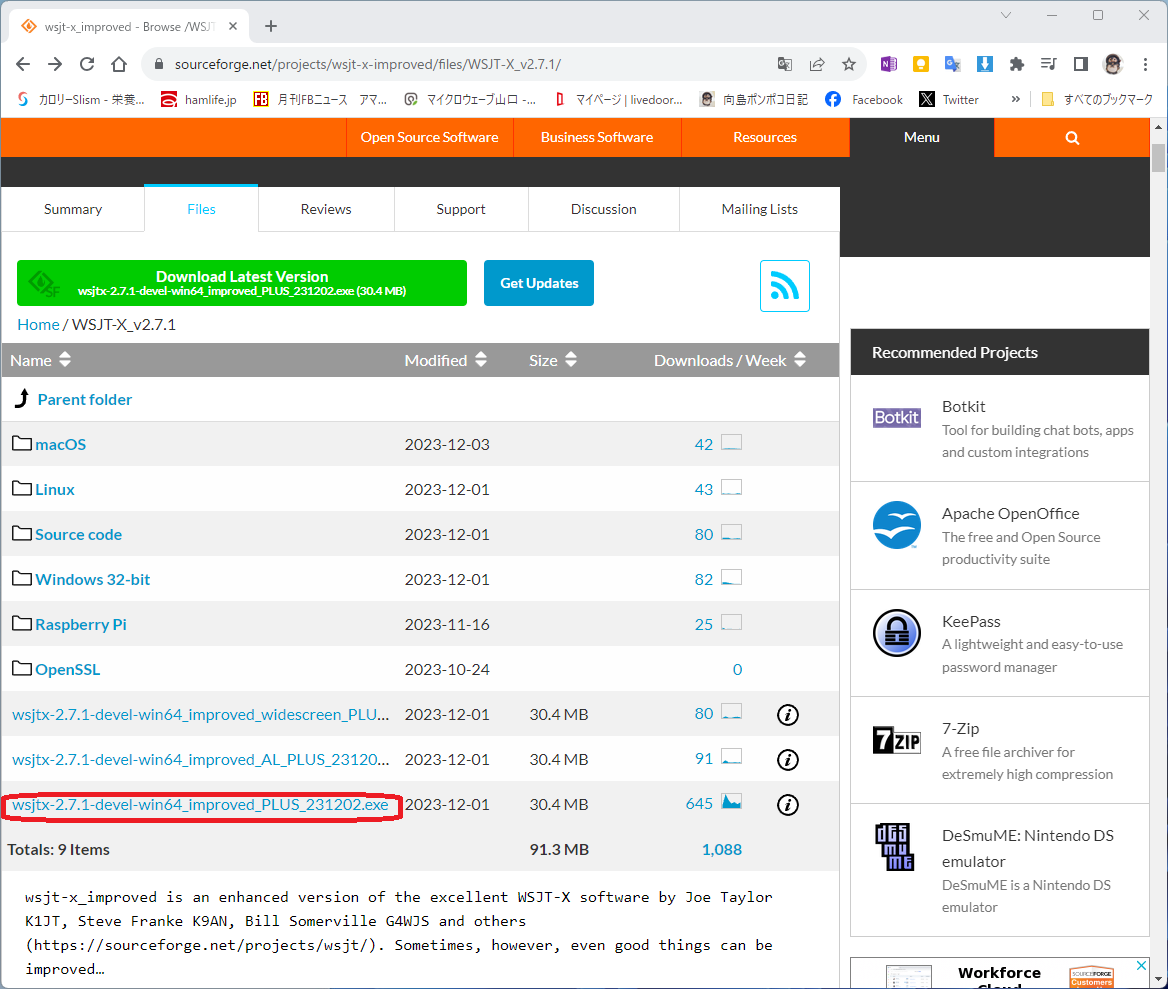Go to the Home breadcrumb link
The width and height of the screenshot is (1168, 989).
[x=38, y=325]
